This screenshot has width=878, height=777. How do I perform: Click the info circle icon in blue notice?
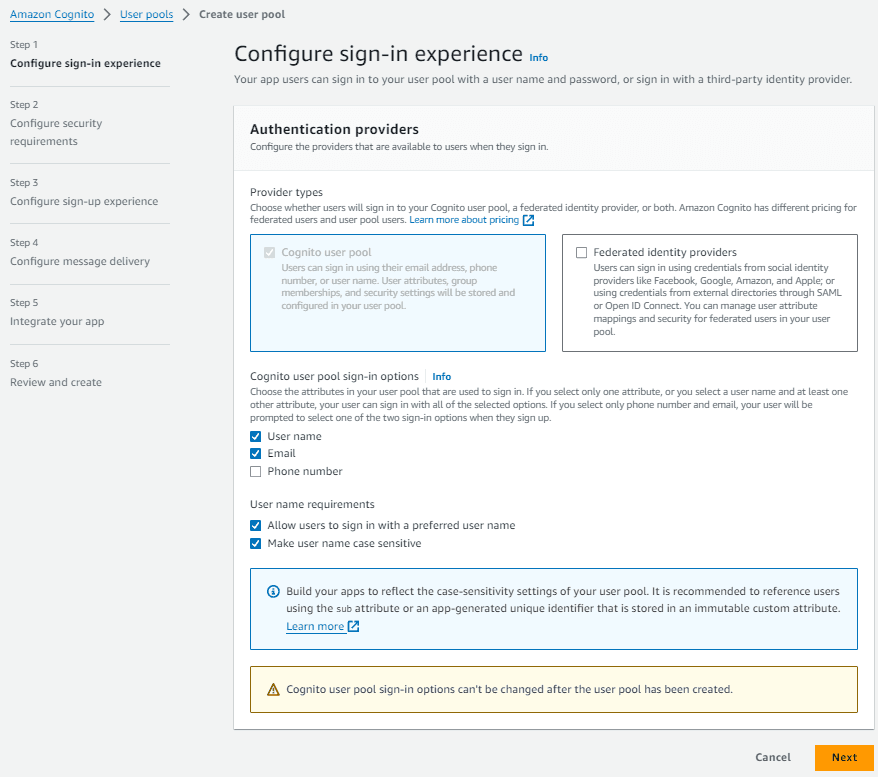click(273, 592)
